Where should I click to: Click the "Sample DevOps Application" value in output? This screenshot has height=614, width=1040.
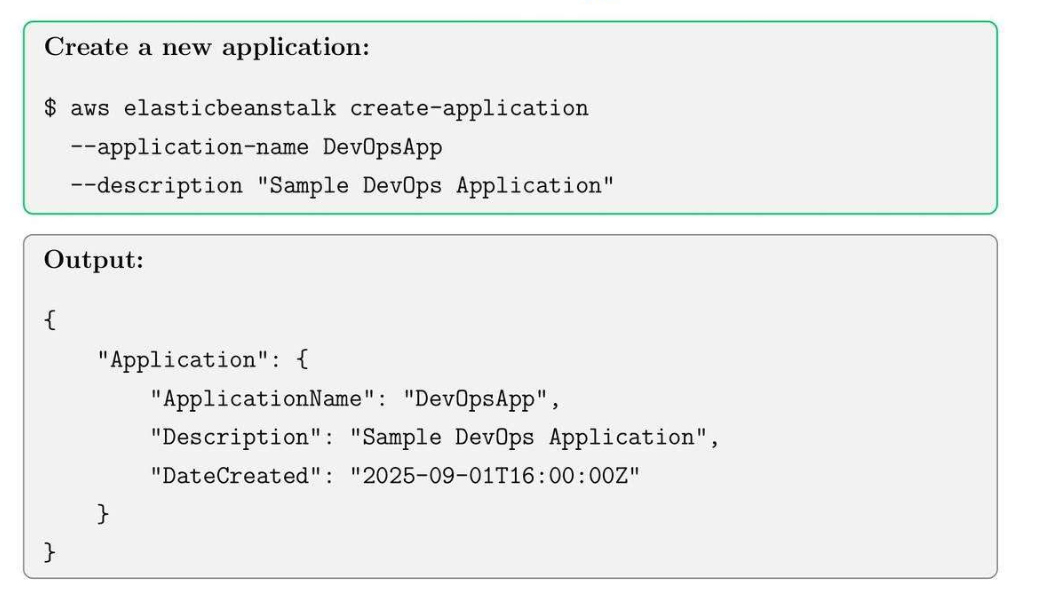(x=535, y=437)
